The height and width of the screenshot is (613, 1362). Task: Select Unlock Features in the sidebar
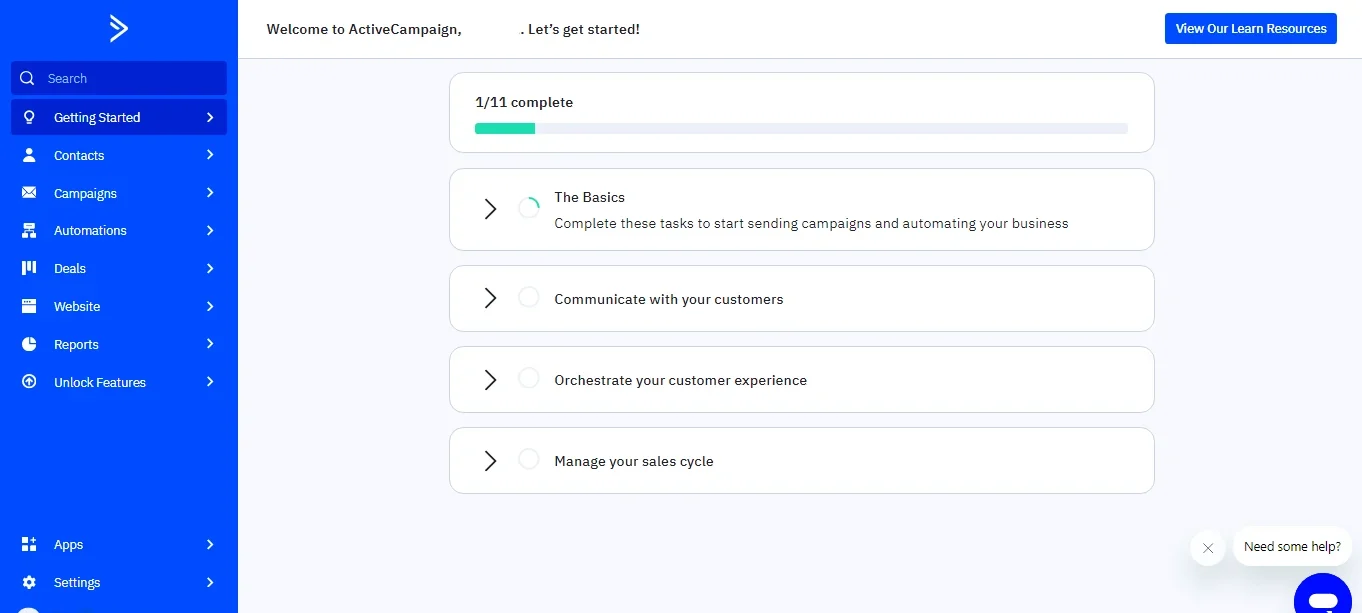pyautogui.click(x=119, y=382)
